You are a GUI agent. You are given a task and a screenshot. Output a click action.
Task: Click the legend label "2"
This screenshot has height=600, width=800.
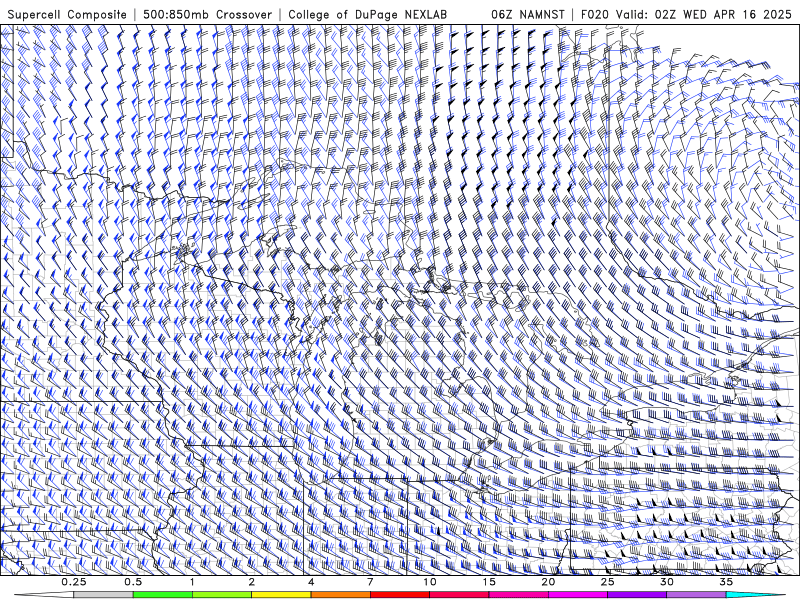(252, 582)
